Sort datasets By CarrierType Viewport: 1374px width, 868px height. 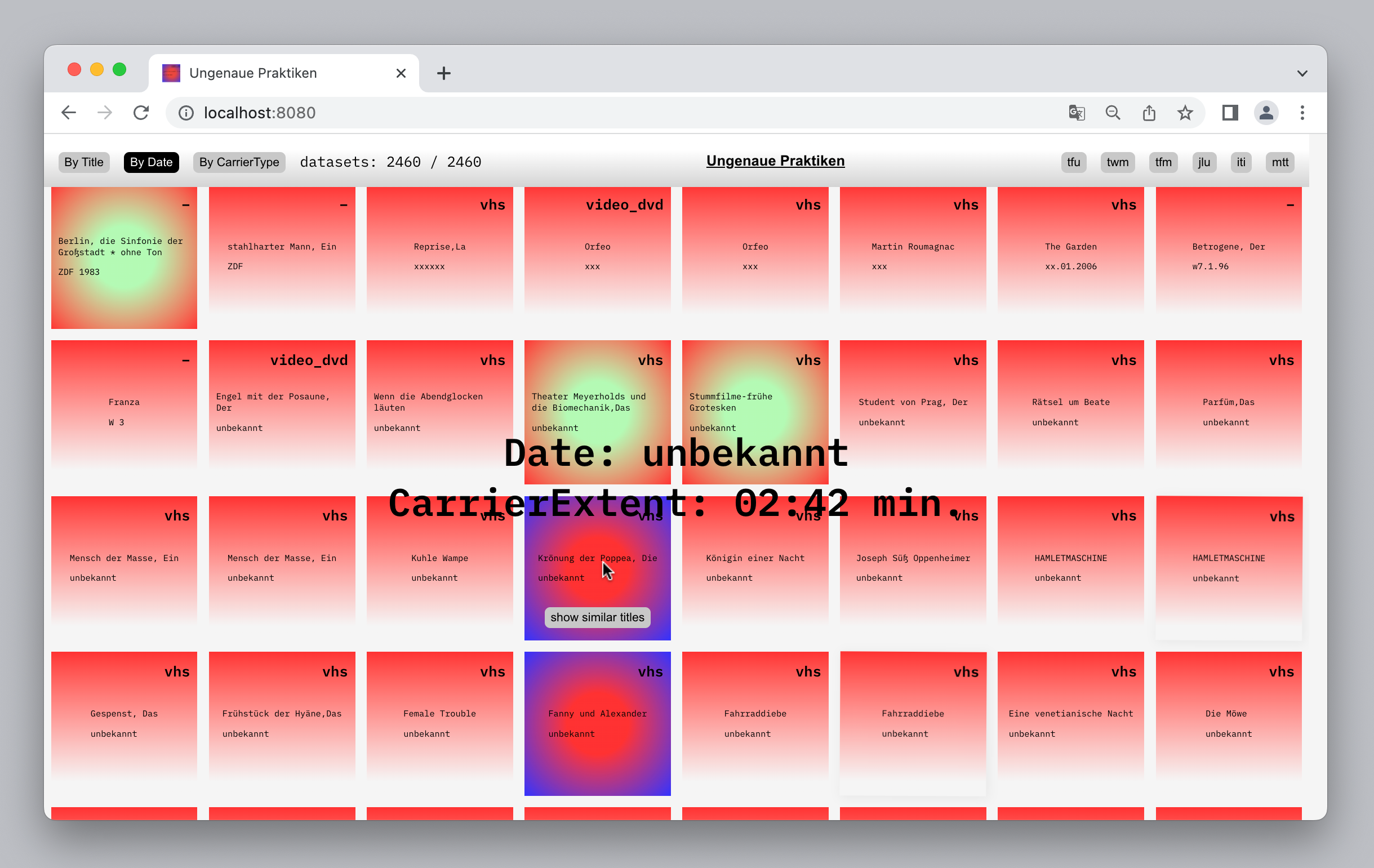pyautogui.click(x=239, y=162)
